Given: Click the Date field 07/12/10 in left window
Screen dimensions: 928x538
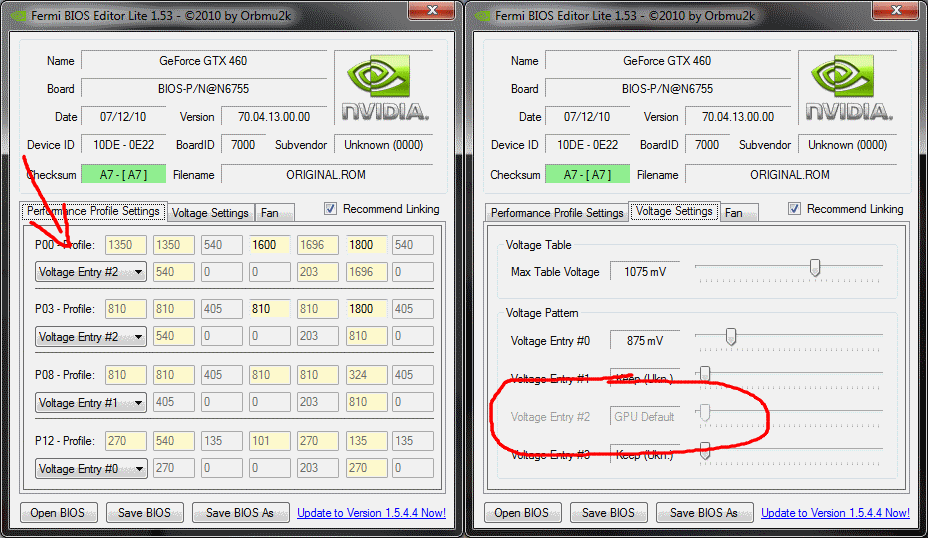Looking at the screenshot, I should coord(123,117).
